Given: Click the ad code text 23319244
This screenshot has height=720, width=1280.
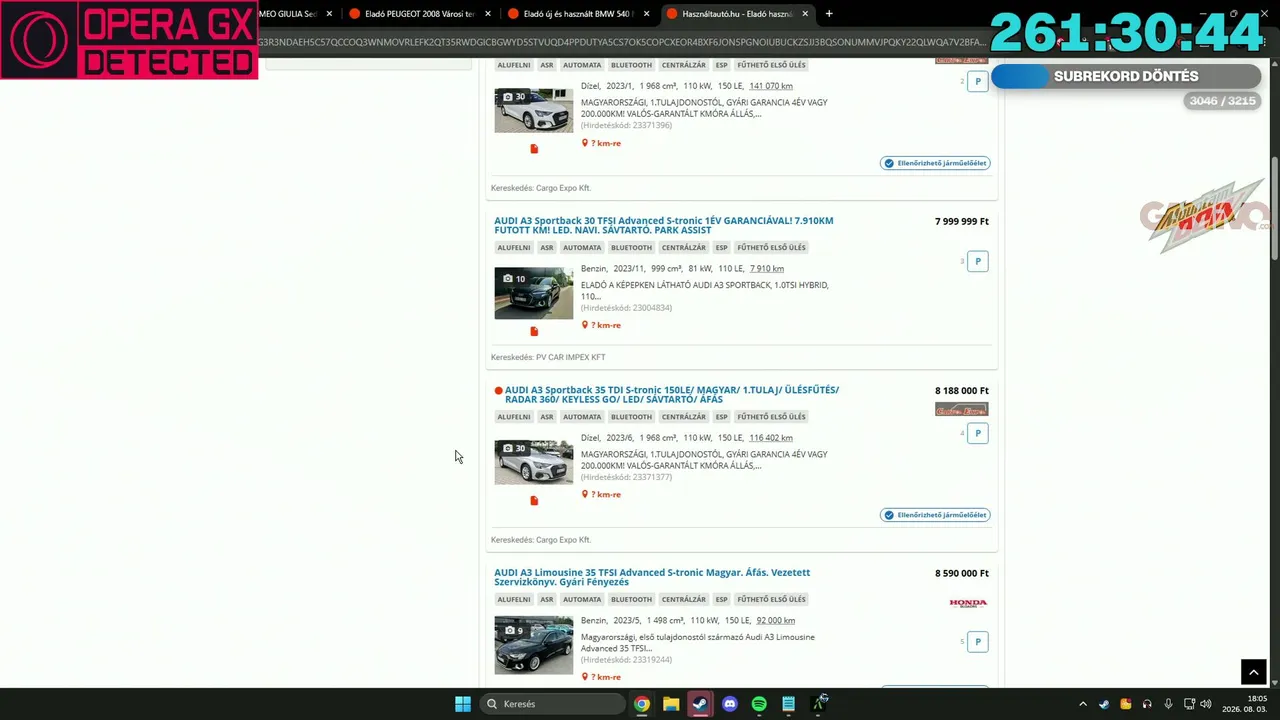Looking at the screenshot, I should (626, 660).
